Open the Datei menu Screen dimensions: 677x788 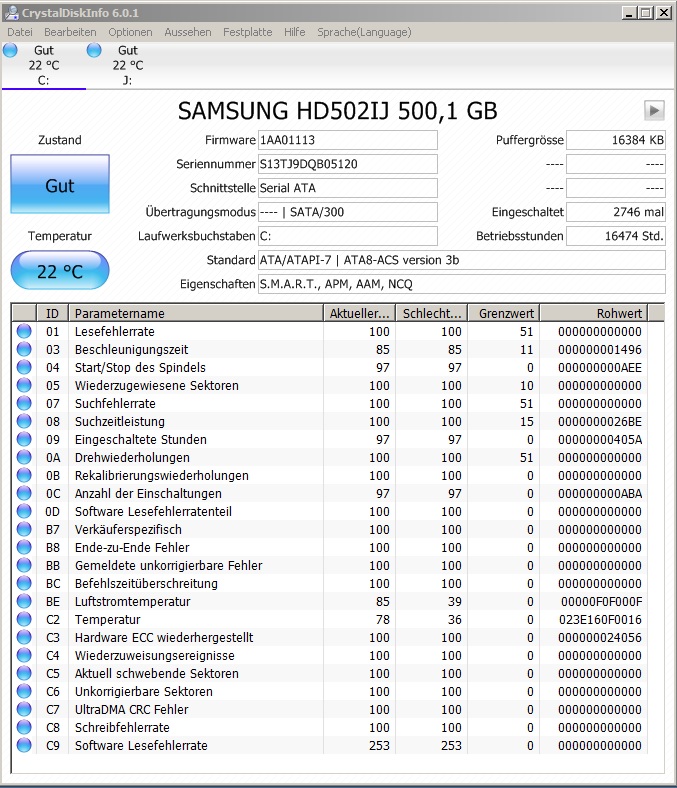[20, 32]
